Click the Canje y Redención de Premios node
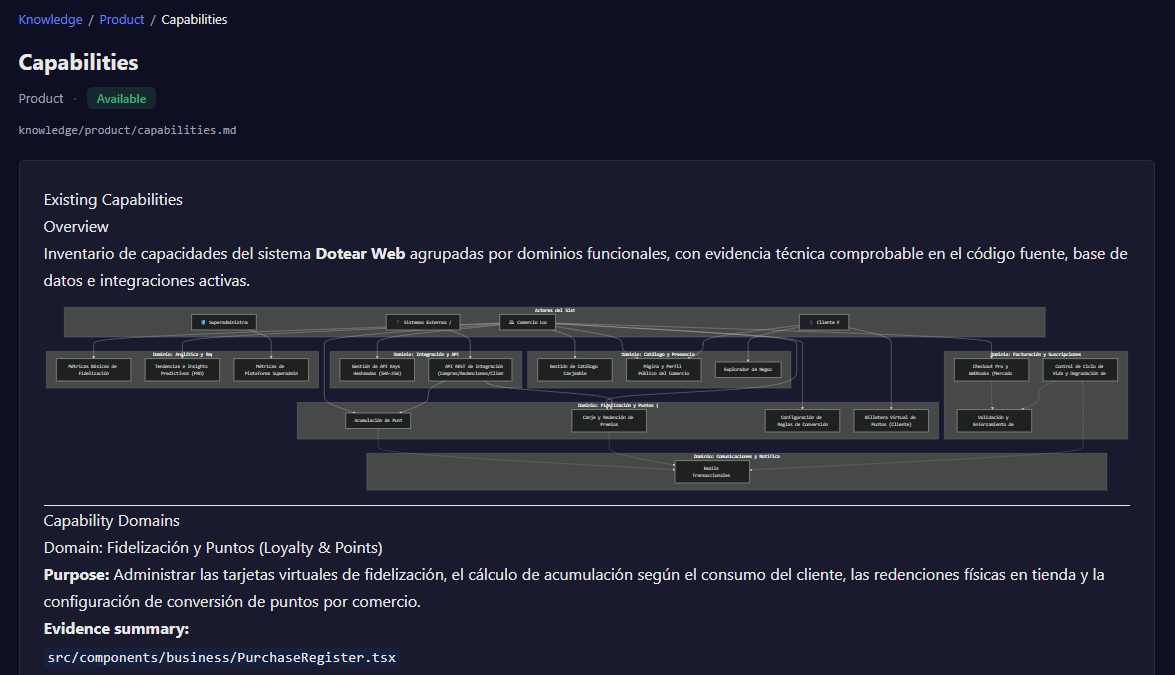1175x675 pixels. 608,420
